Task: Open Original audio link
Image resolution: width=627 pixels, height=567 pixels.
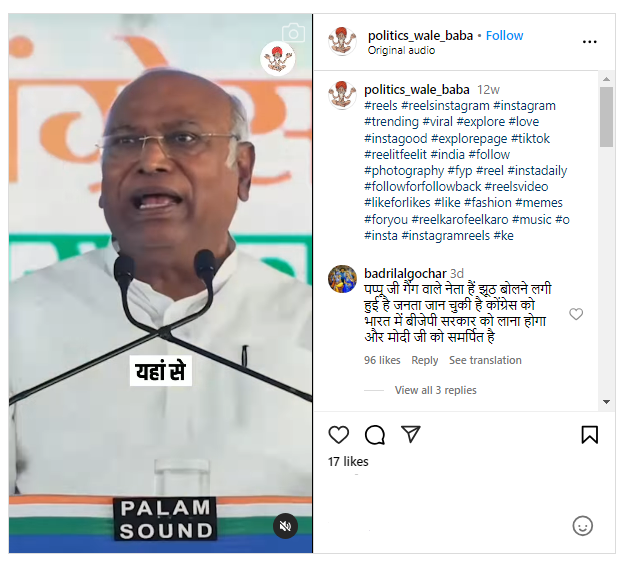Action: (x=401, y=50)
